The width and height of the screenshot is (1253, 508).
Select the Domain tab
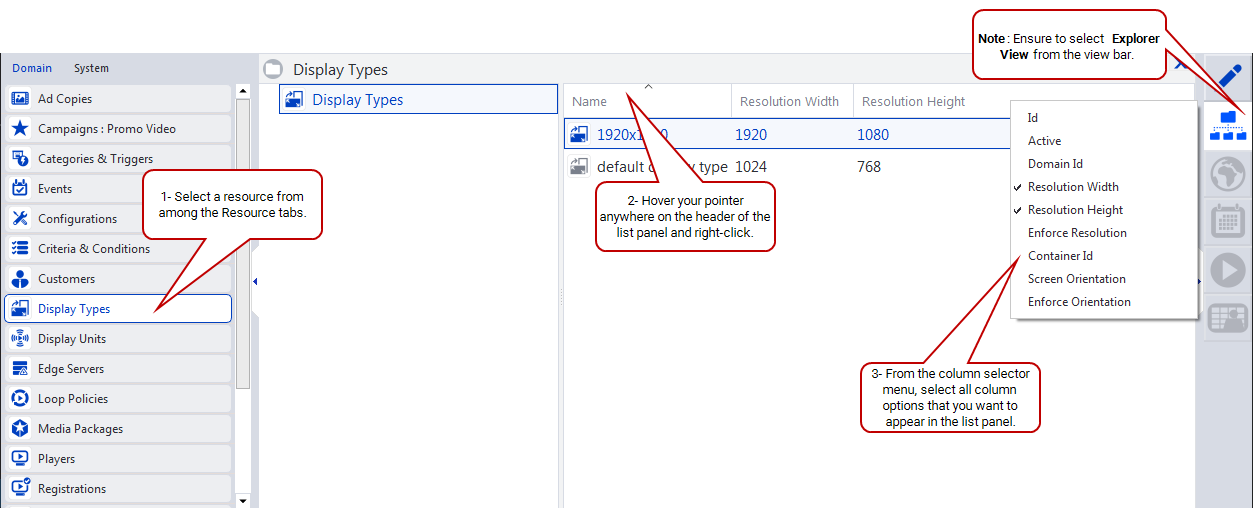[x=32, y=68]
